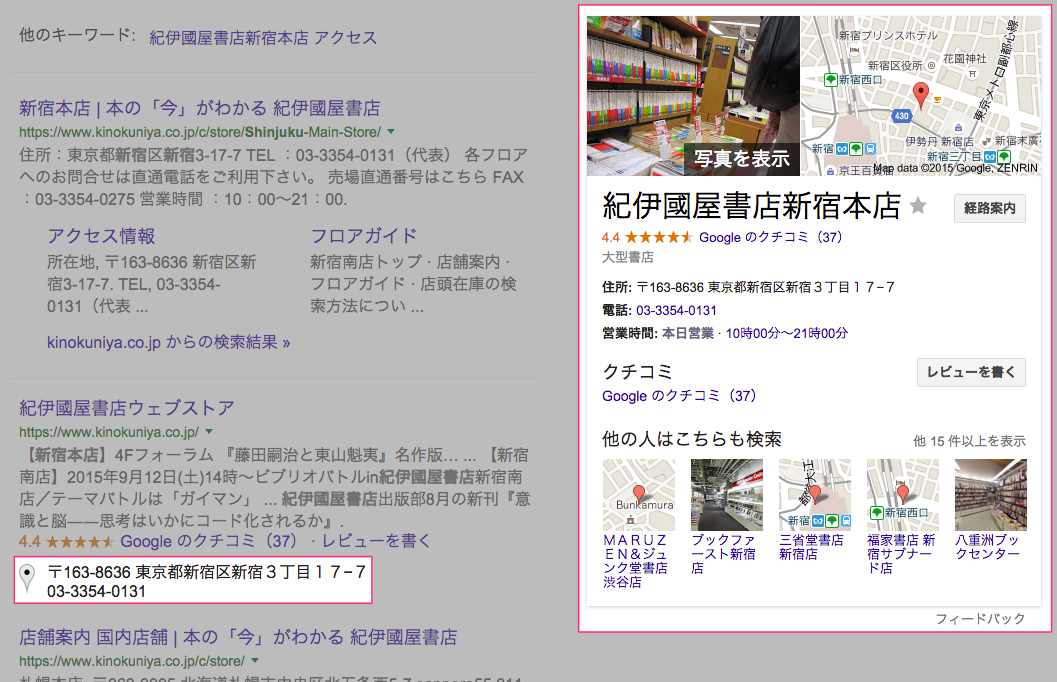Open result 新宿本店 | 本の「今」がわかる 紀伊國屋書店

pos(200,108)
